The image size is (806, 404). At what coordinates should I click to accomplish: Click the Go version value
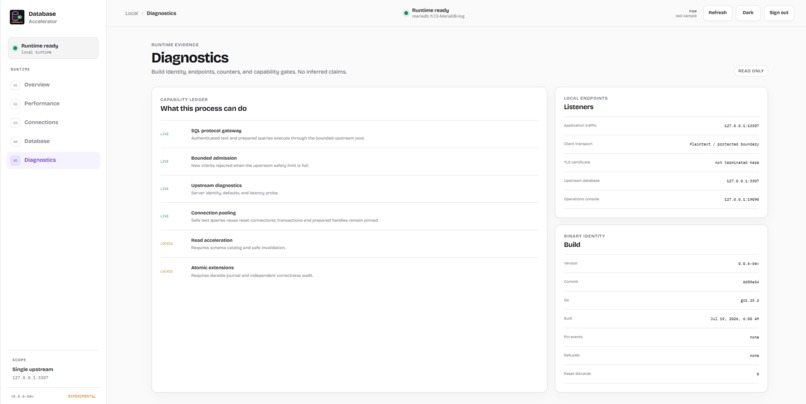(750, 301)
